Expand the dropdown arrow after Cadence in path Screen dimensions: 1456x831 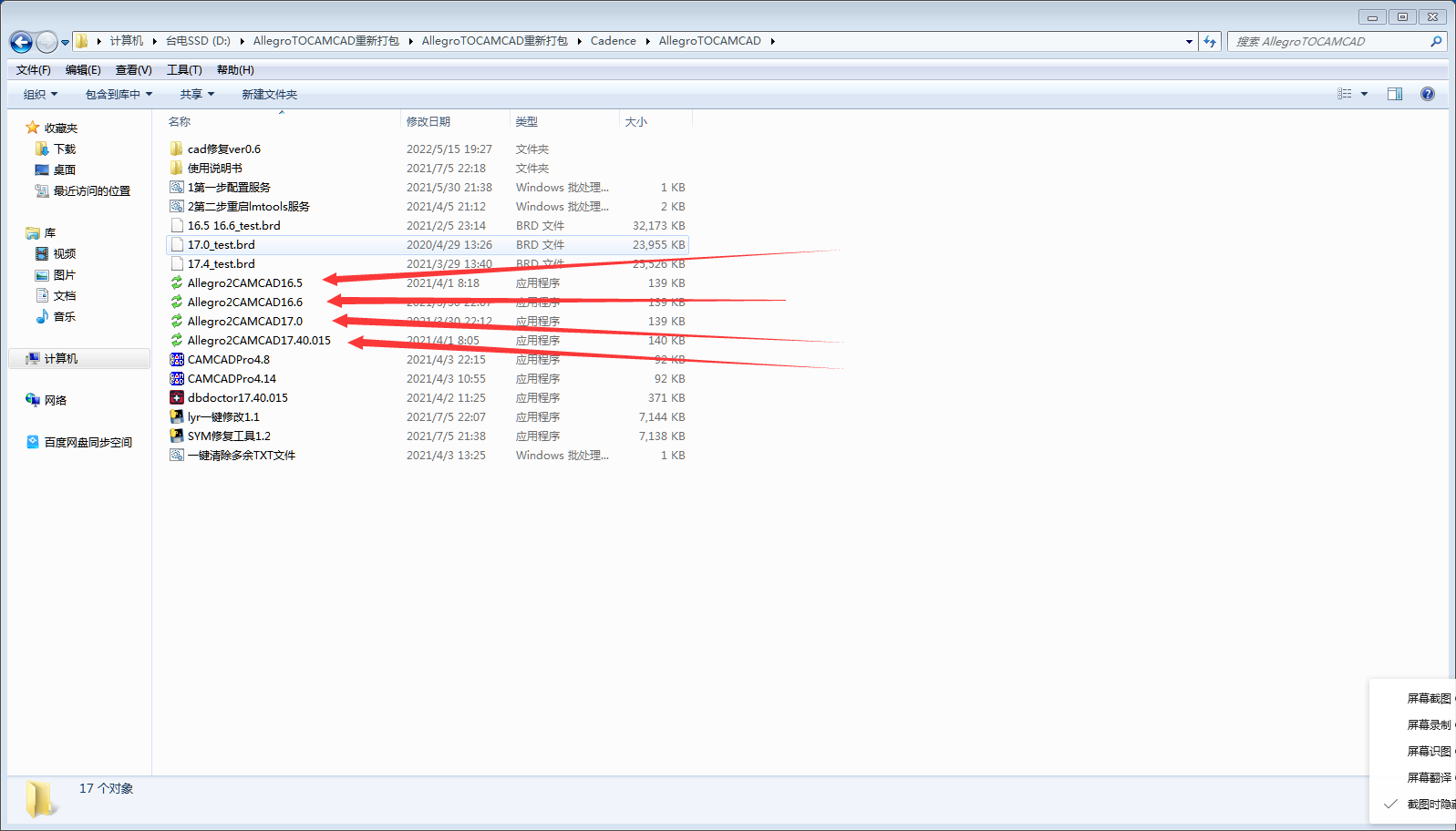pos(647,41)
